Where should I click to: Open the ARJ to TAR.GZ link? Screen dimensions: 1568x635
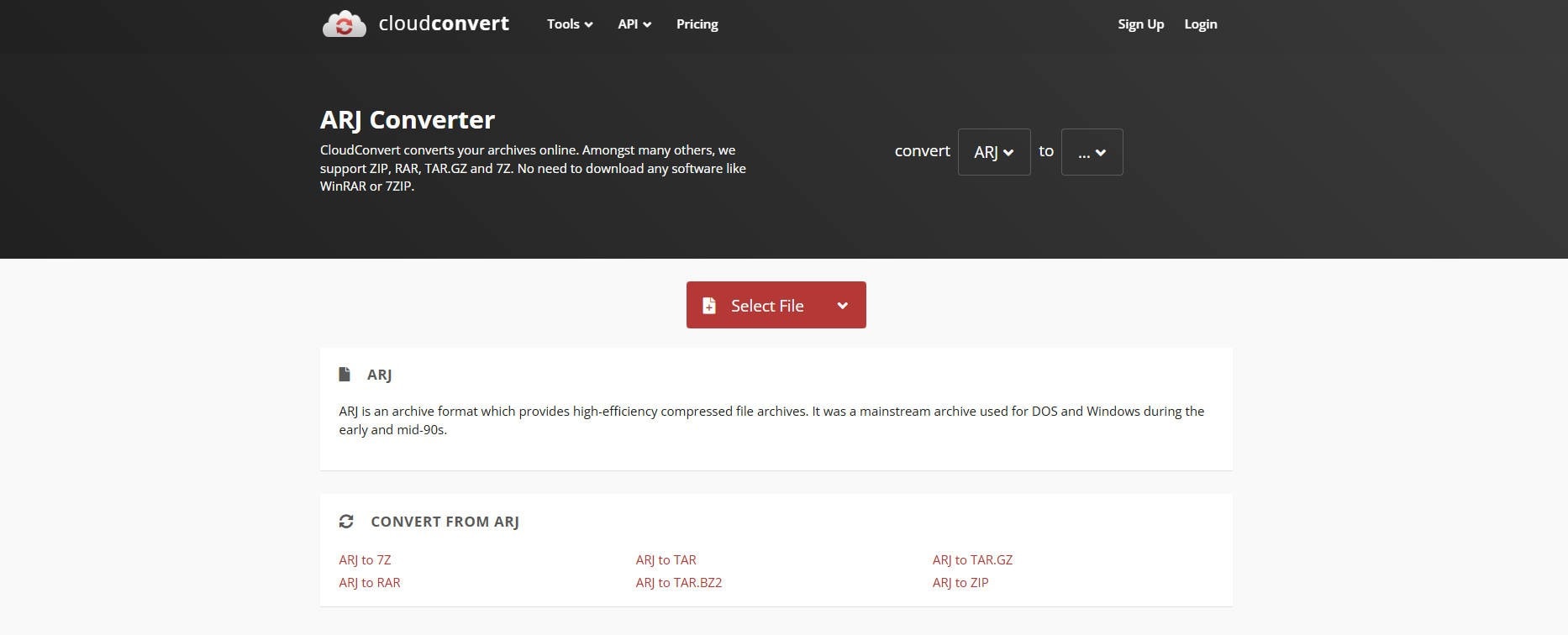tap(972, 559)
